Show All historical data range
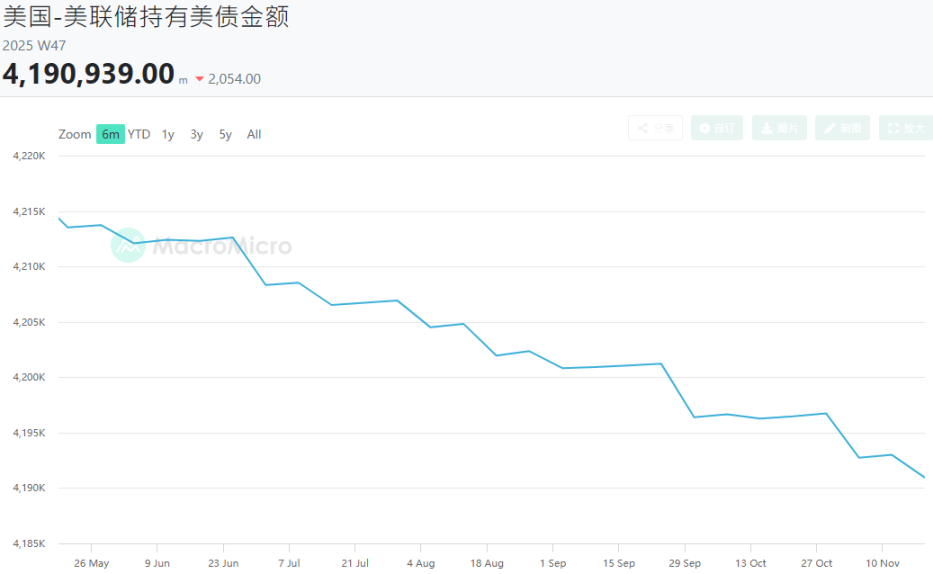The height and width of the screenshot is (574, 933). tap(254, 134)
